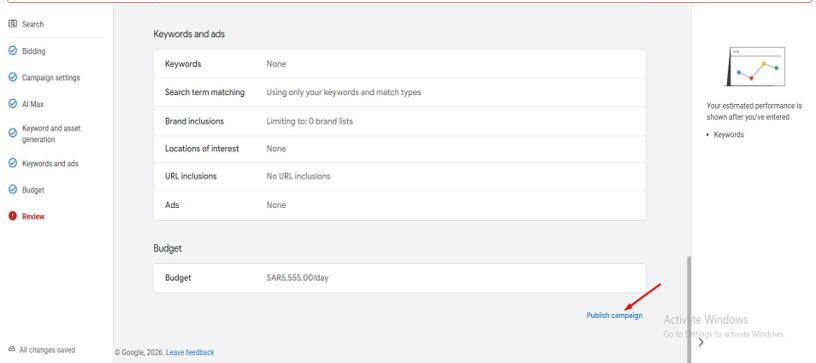Open the Campaign settings step

51,77
